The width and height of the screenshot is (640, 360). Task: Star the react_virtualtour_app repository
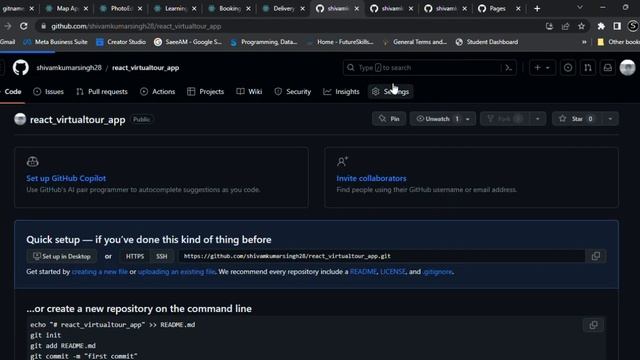(577, 119)
